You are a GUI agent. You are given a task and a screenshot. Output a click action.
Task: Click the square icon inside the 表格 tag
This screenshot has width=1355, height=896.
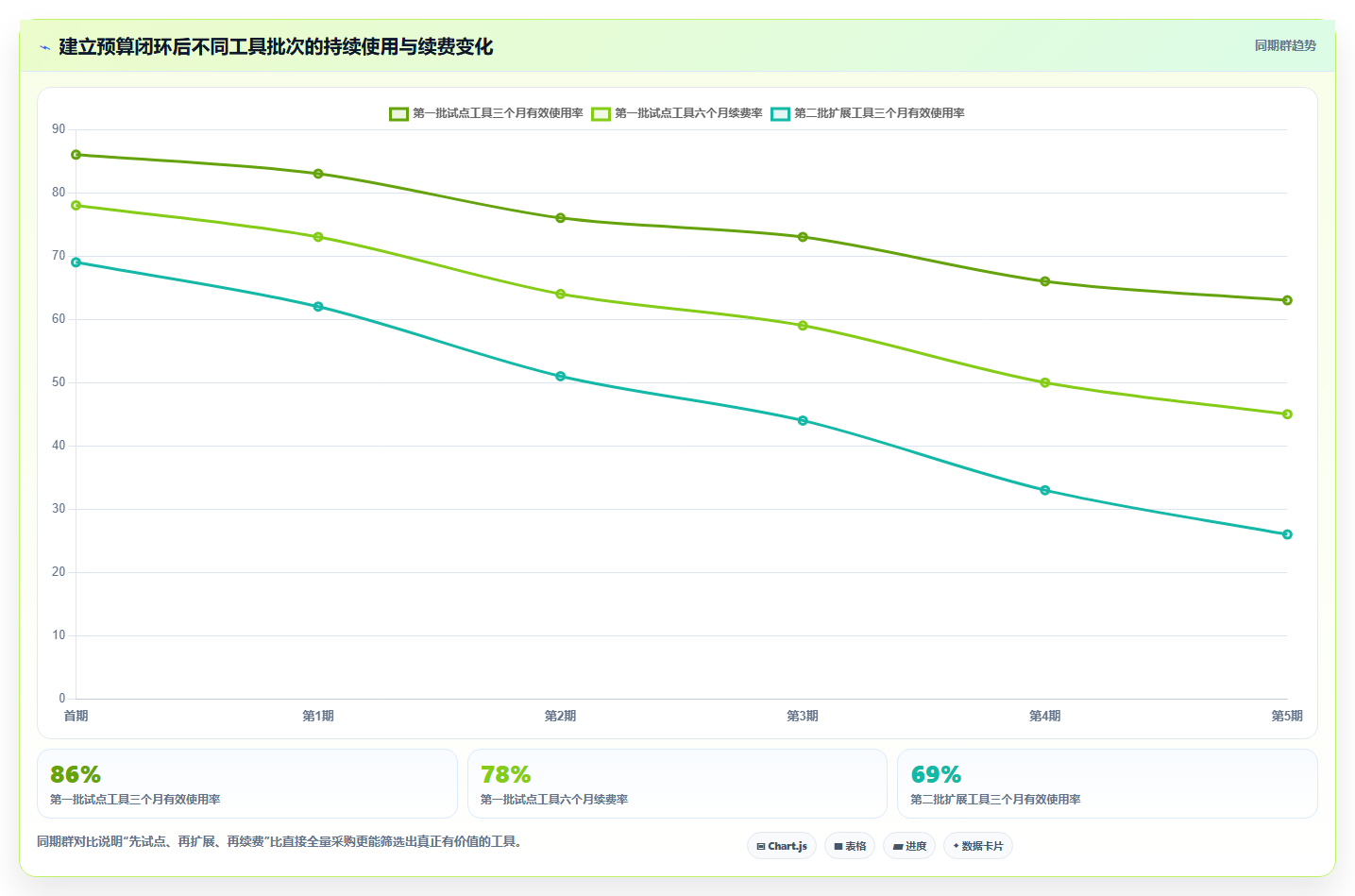pos(838,847)
